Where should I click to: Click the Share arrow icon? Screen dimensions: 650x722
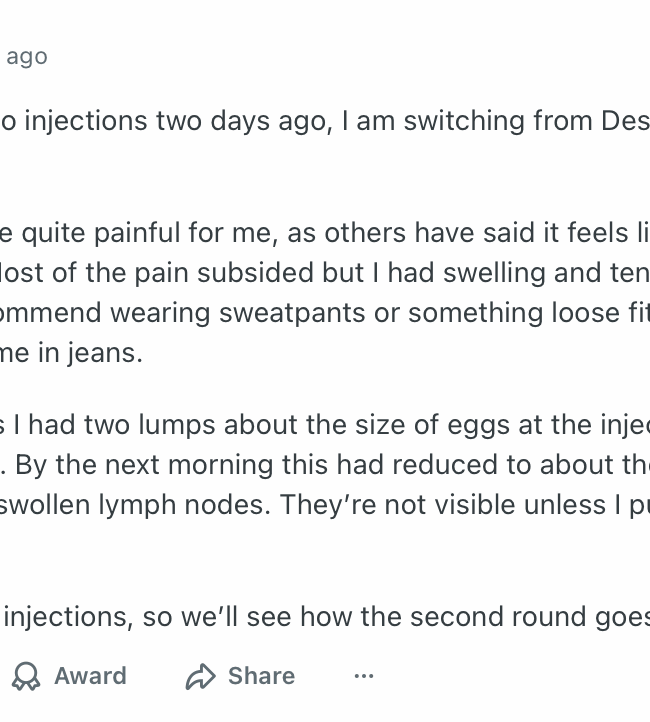pyautogui.click(x=200, y=677)
